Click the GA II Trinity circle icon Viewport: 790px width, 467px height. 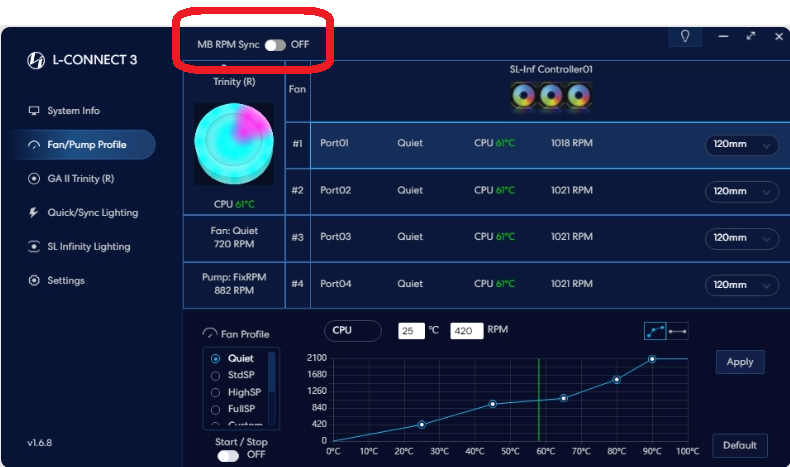(x=34, y=179)
